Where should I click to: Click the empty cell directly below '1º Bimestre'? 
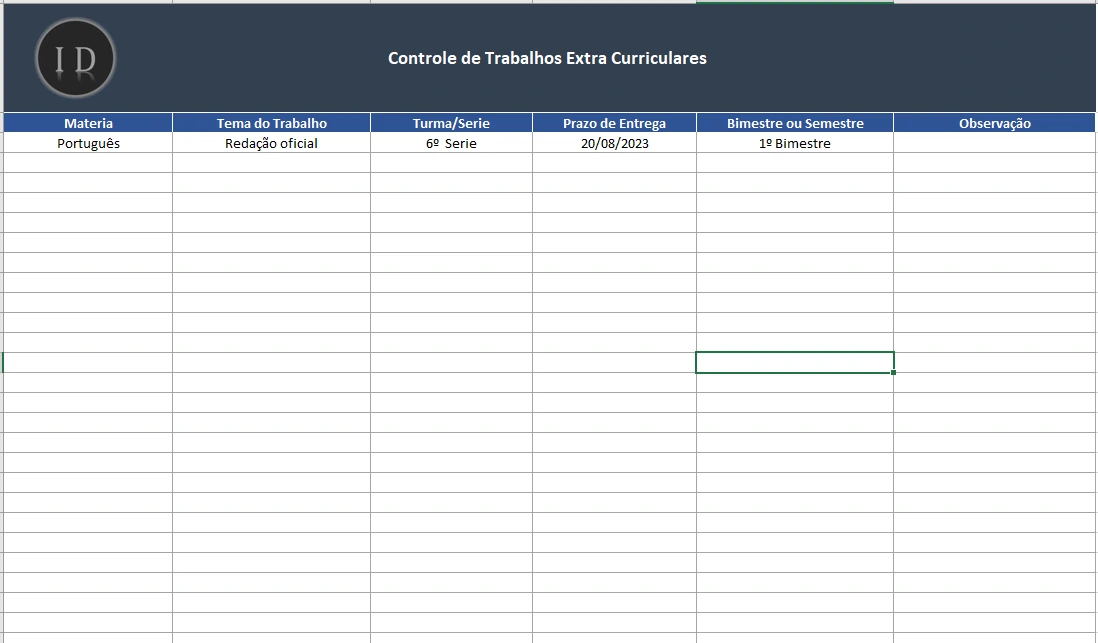pyautogui.click(x=795, y=163)
